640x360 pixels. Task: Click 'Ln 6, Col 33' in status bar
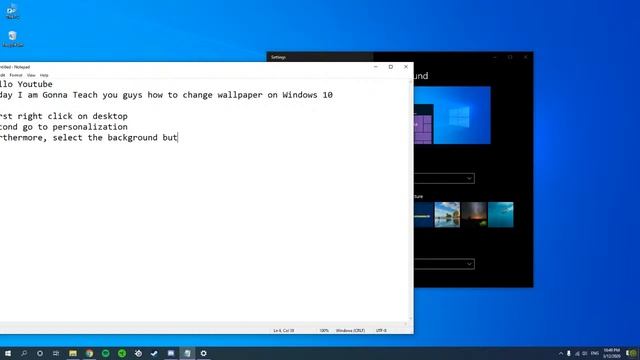pos(284,330)
